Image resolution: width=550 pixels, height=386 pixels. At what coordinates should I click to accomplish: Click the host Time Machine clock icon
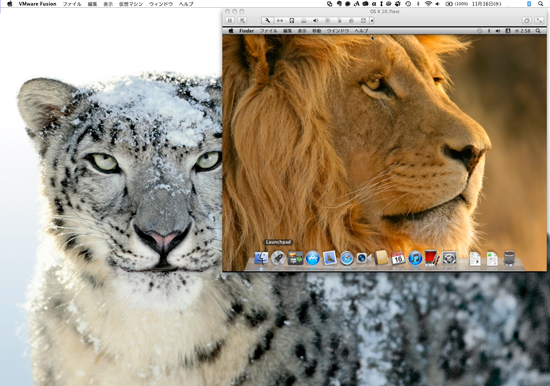[408, 4]
